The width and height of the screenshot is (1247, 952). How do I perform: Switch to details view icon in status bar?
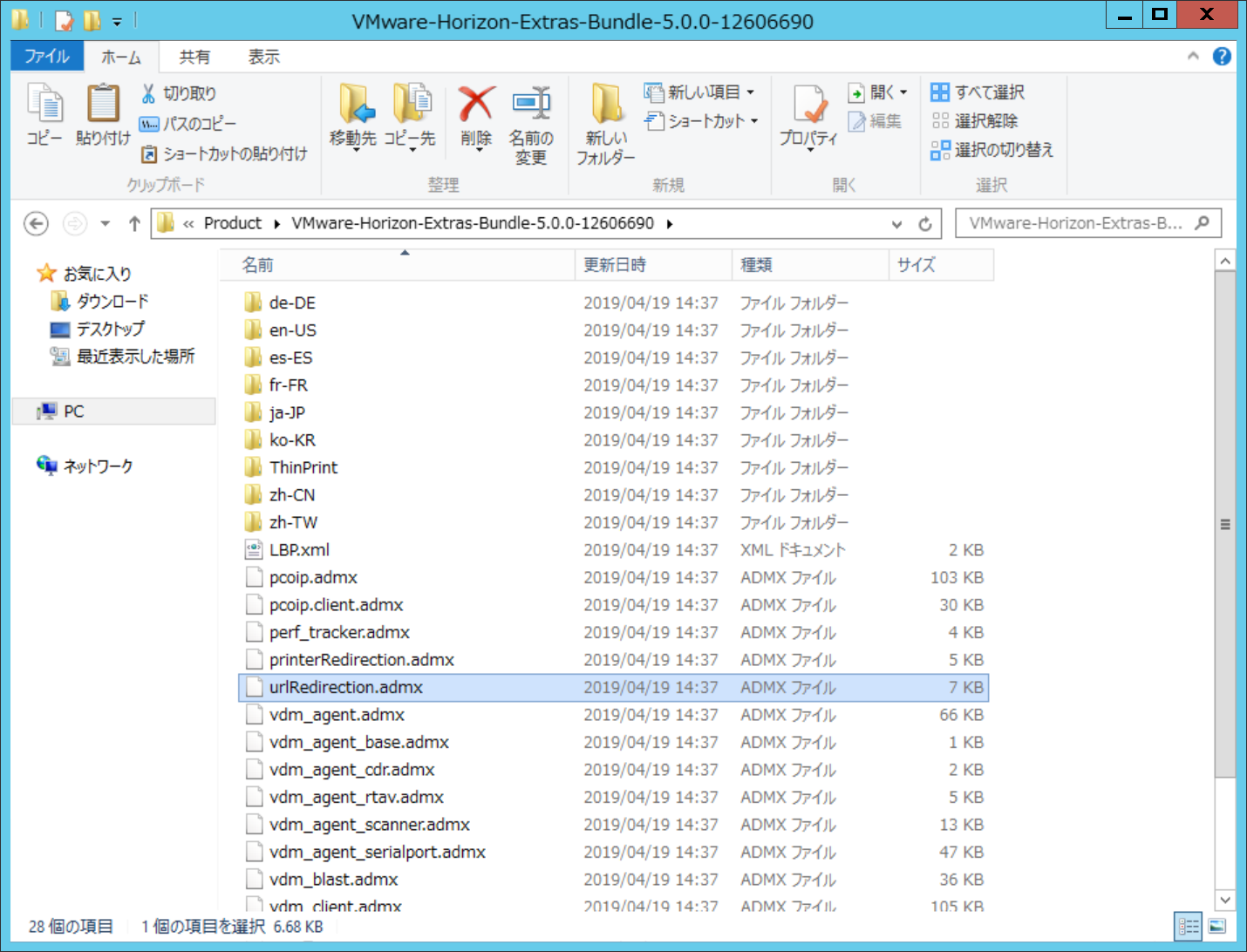(1189, 926)
